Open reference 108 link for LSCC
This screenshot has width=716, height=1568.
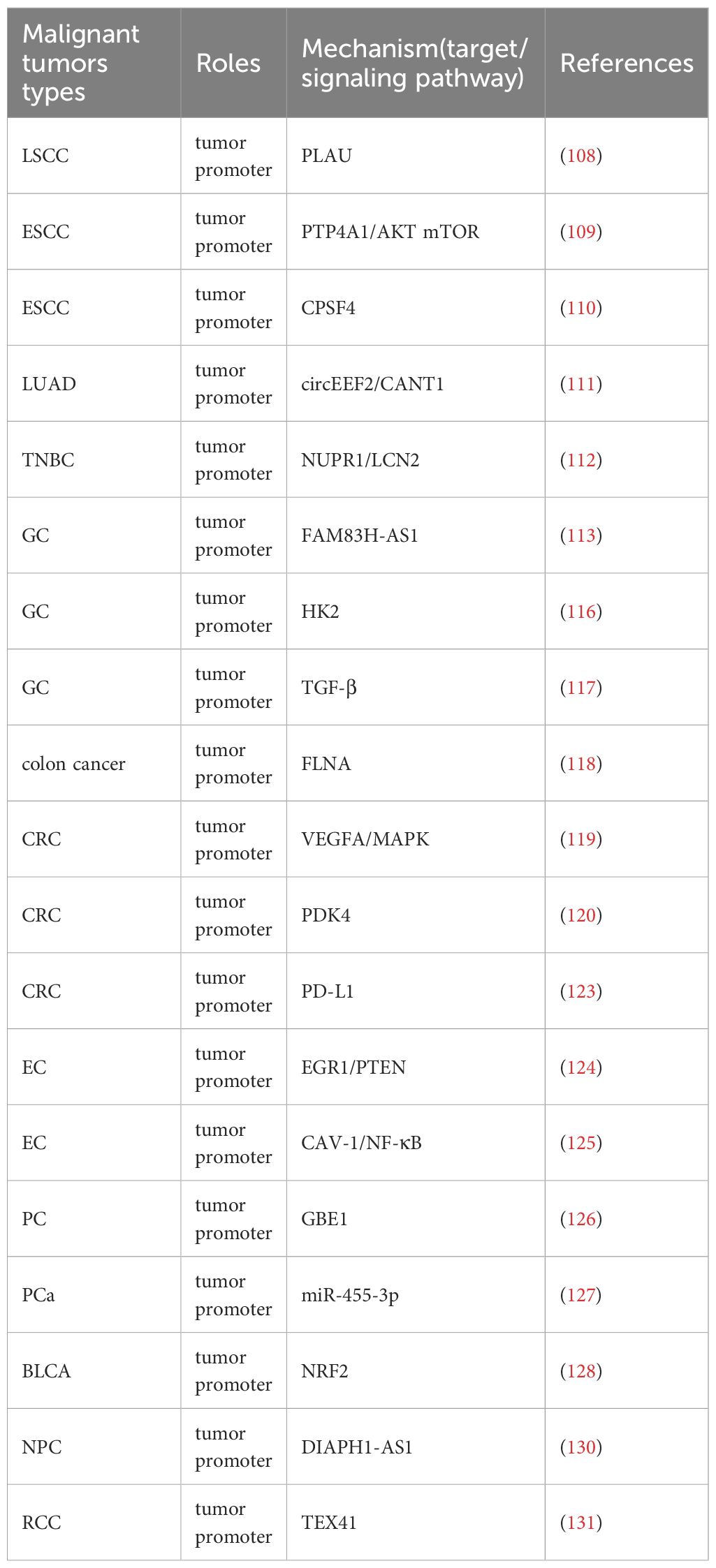(580, 156)
